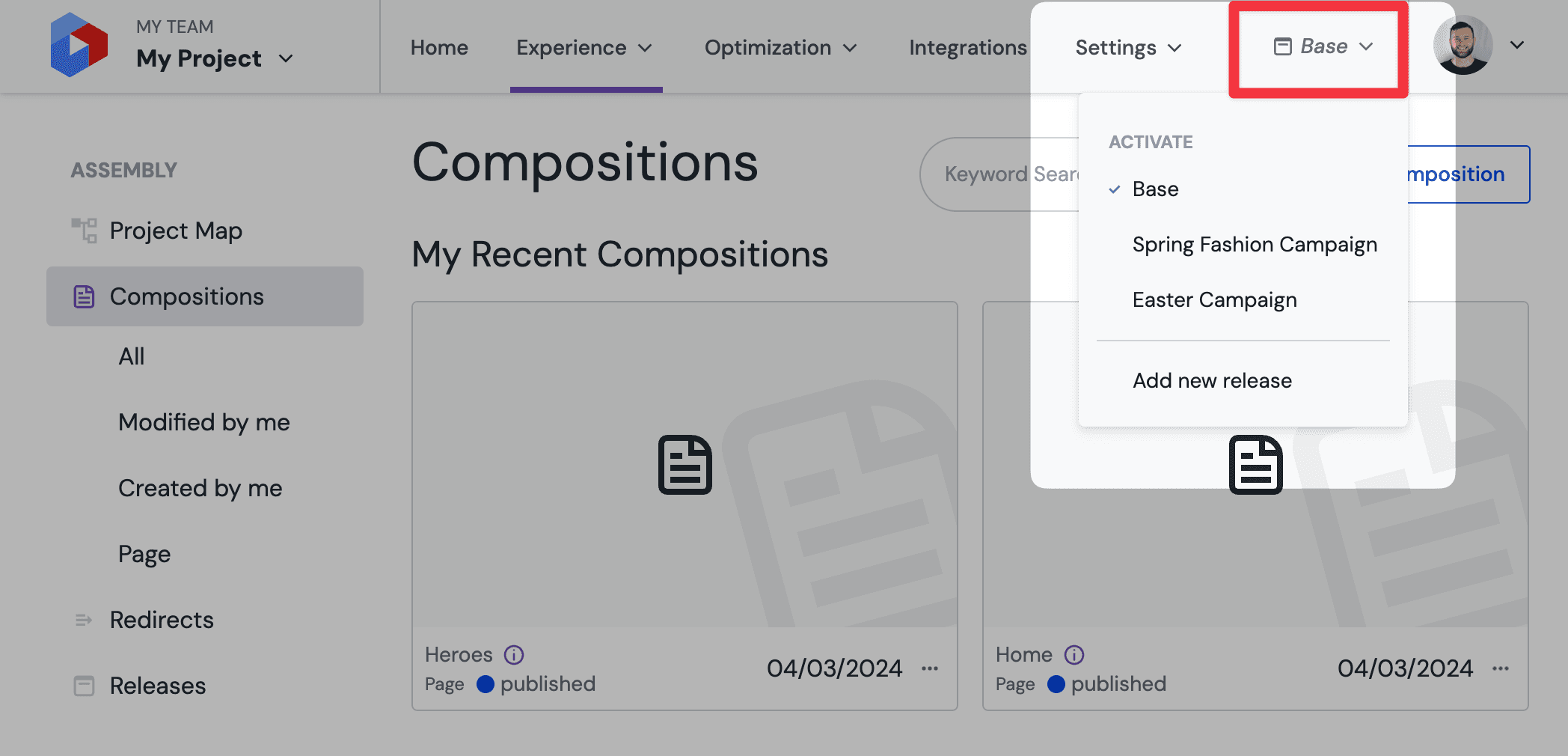This screenshot has width=1568, height=756.
Task: Go to the Home tab
Action: click(x=439, y=48)
